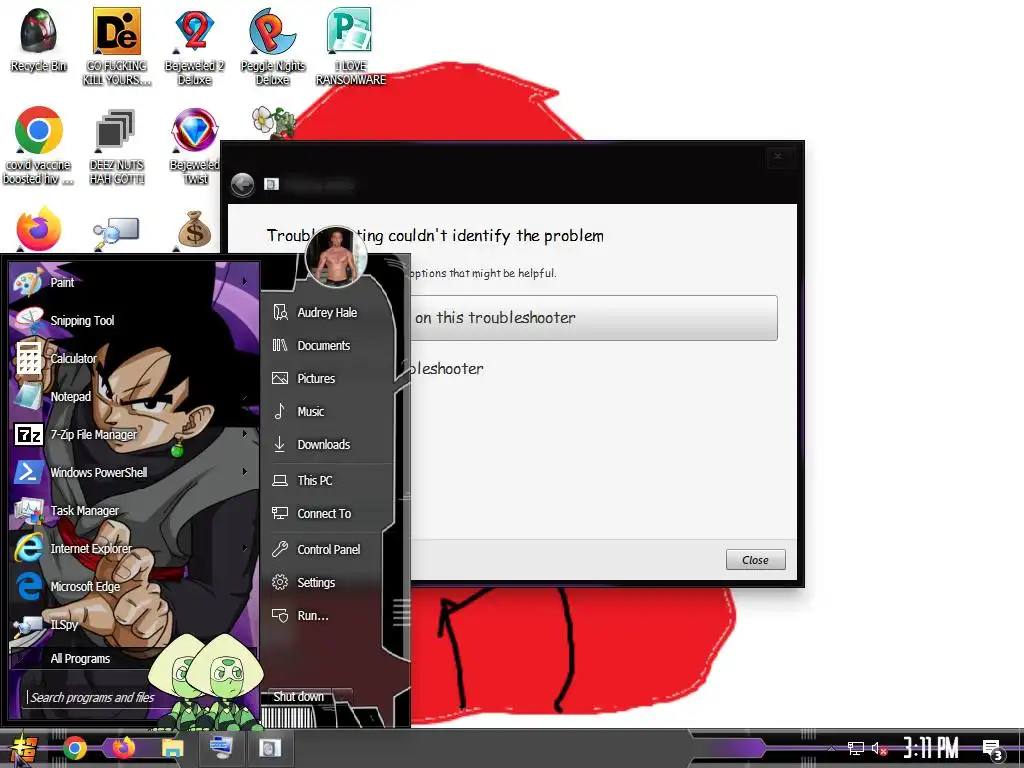The image size is (1024, 768).
Task: Click the network icon in the system tray
Action: click(856, 748)
